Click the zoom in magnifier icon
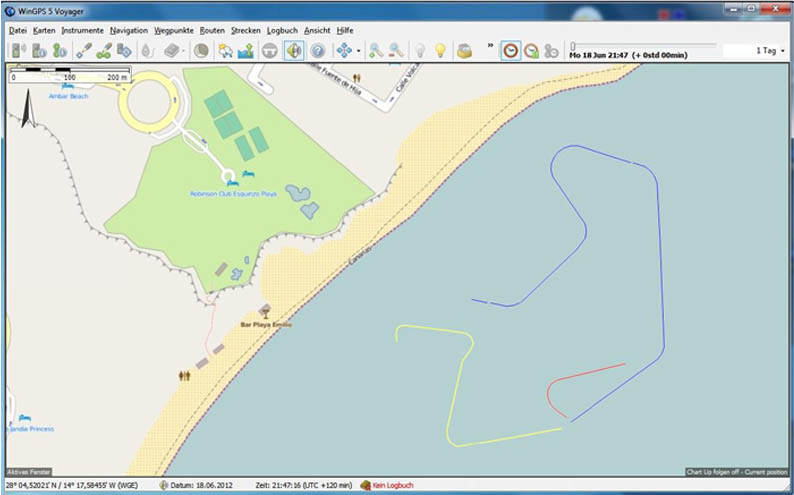794x495 pixels. pyautogui.click(x=376, y=51)
